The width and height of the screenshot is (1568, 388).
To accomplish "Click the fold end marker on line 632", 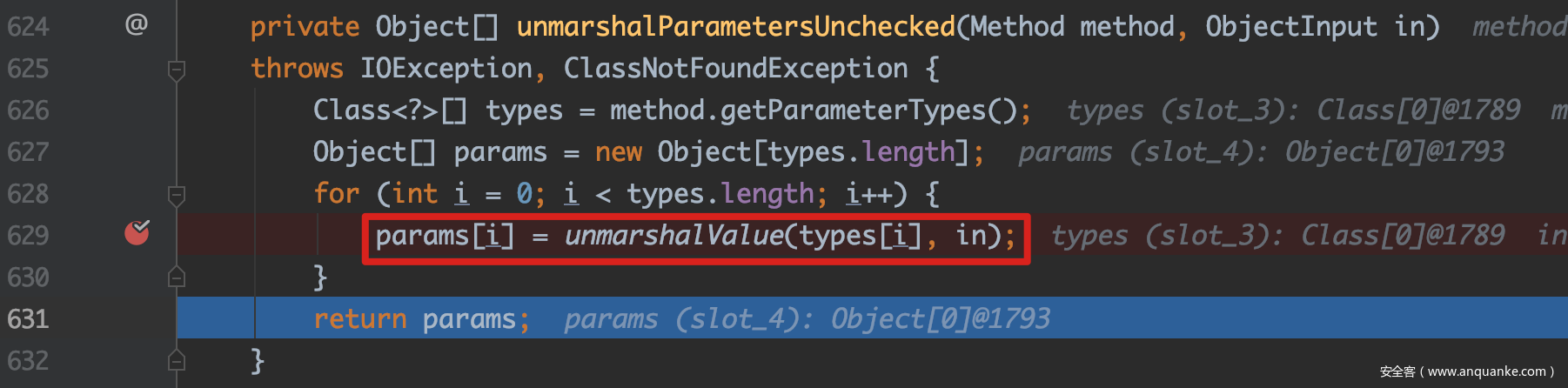I will (x=177, y=359).
